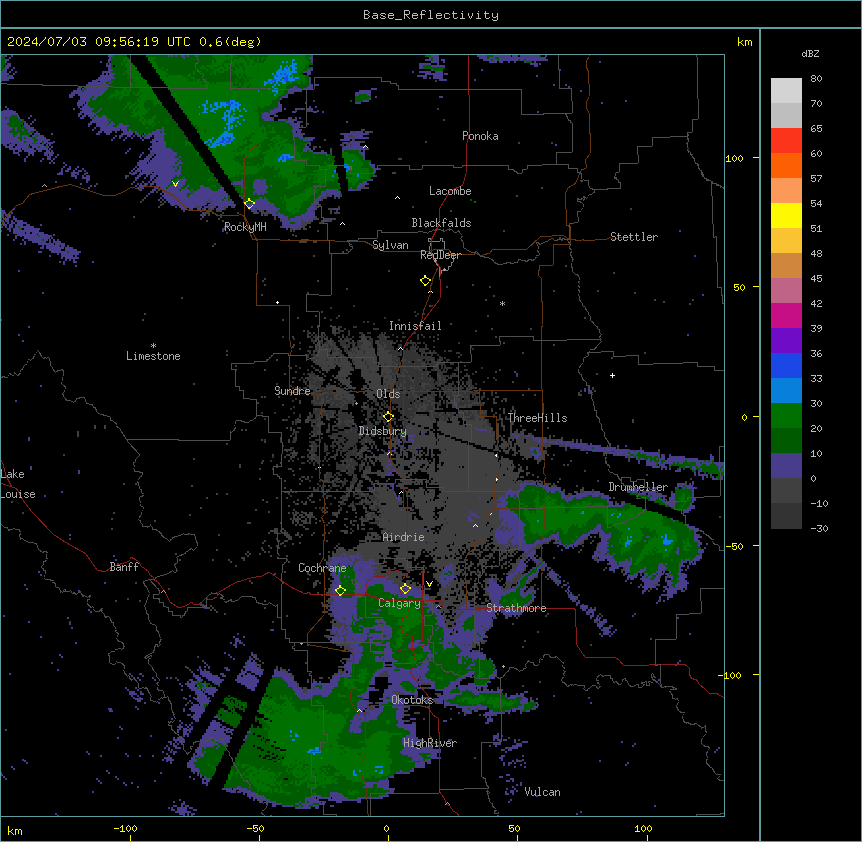The width and height of the screenshot is (862, 842).
Task: Select the light grey 80-70 dBZ legend swatch
Action: pos(786,91)
